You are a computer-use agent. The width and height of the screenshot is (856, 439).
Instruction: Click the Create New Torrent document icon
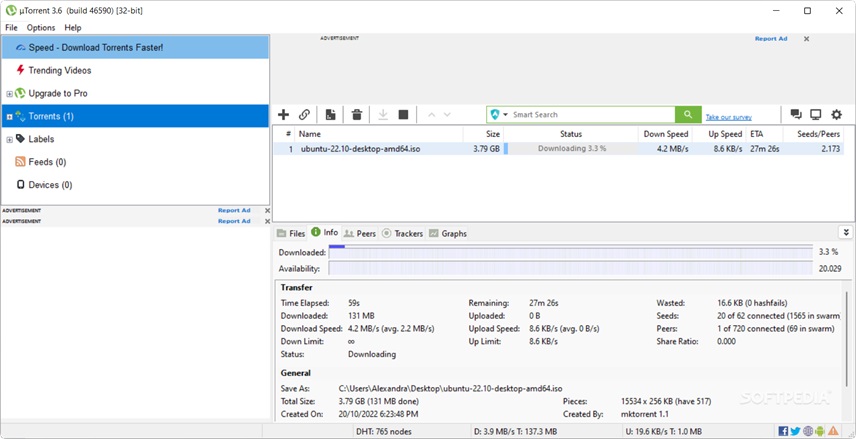tap(330, 115)
